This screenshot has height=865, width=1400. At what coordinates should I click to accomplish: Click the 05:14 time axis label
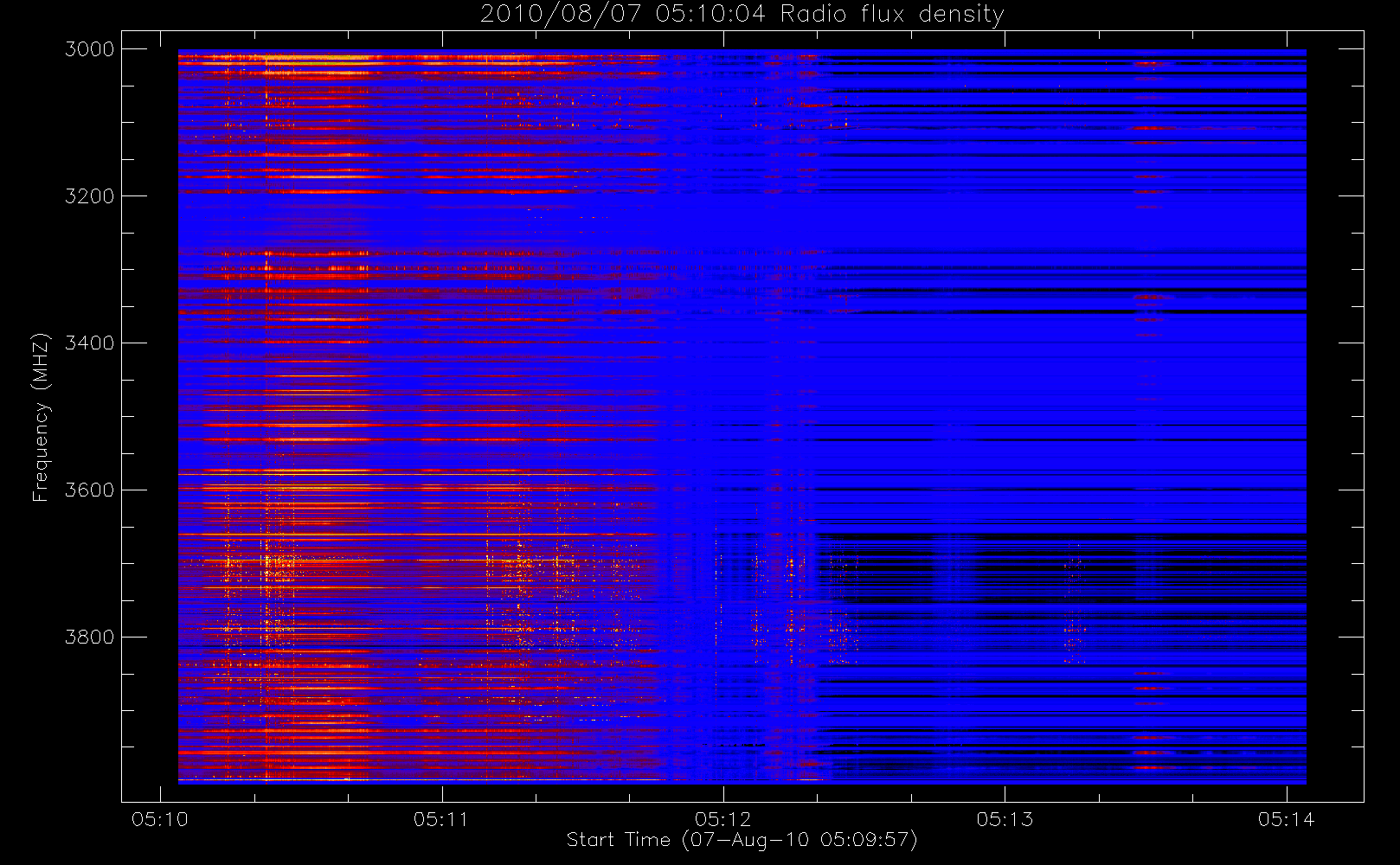tap(1287, 819)
